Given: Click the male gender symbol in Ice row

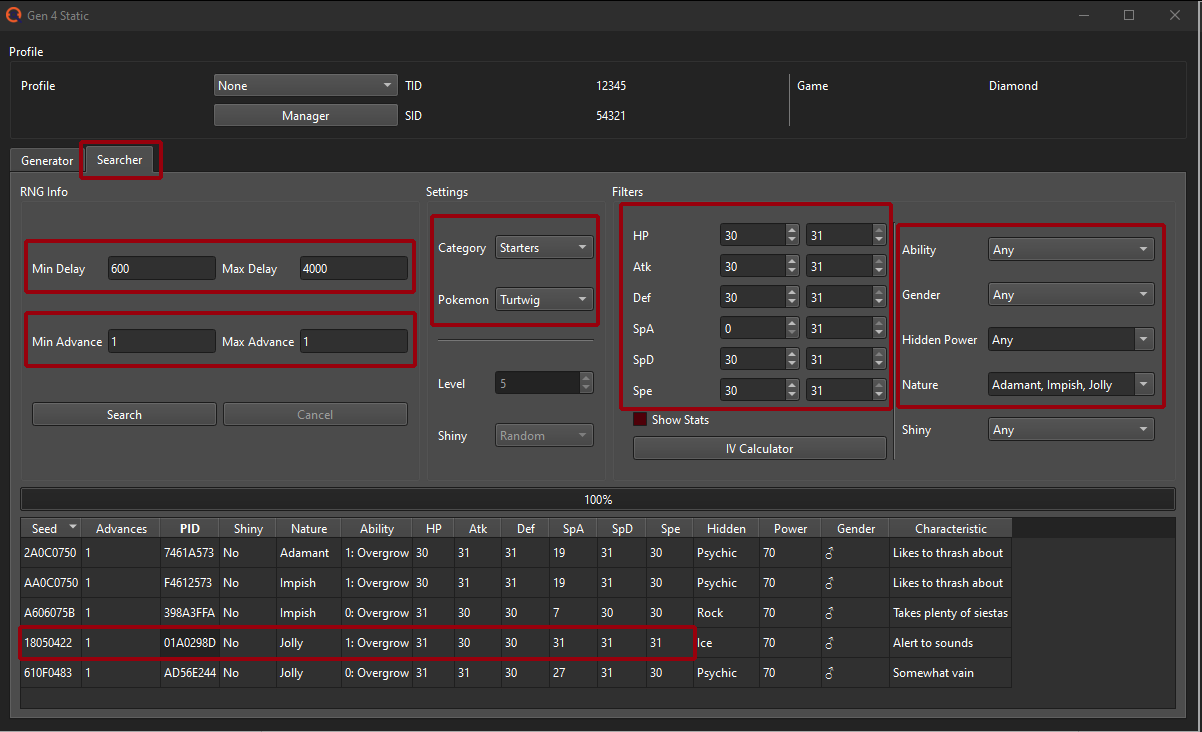Looking at the screenshot, I should pyautogui.click(x=829, y=643).
